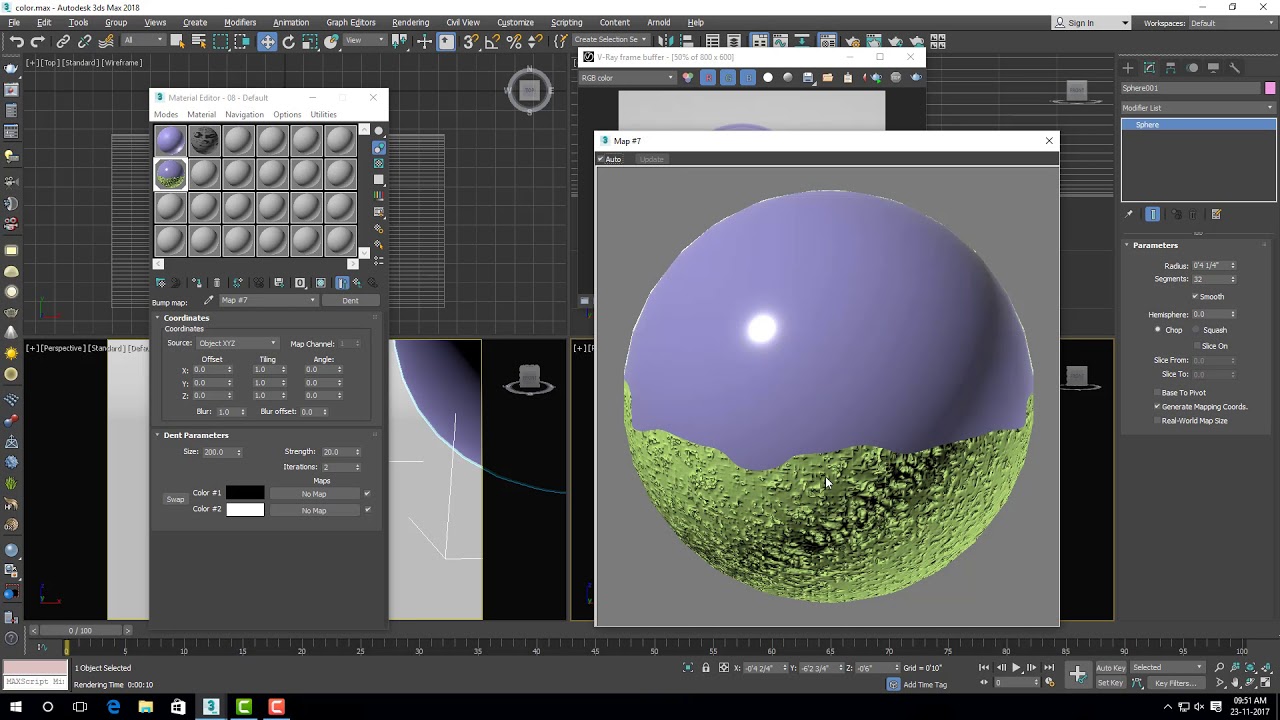Open the Rendering menu

pyautogui.click(x=410, y=22)
